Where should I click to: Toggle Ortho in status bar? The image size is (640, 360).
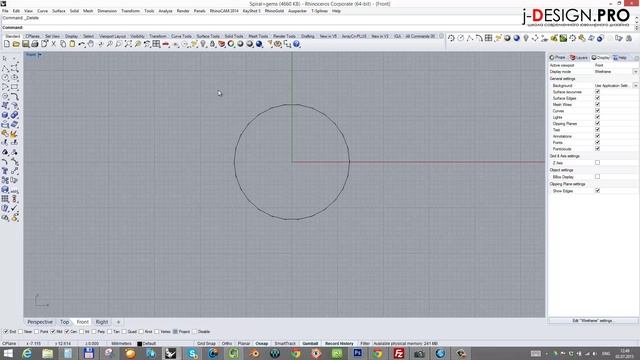227,344
